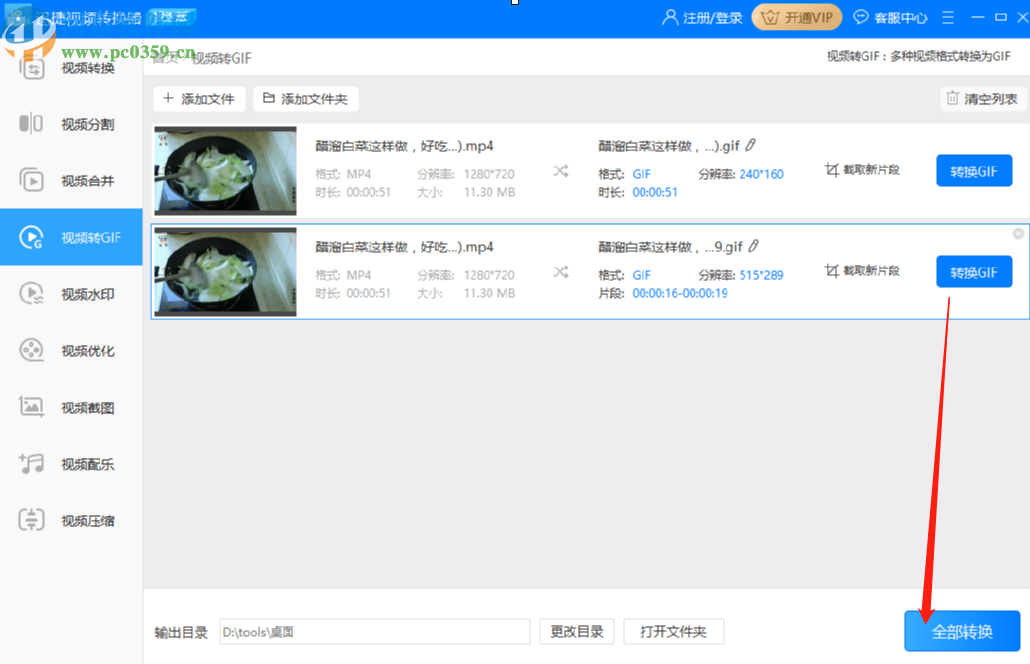
Task: Click the 开通VIP badge
Action: tap(797, 18)
